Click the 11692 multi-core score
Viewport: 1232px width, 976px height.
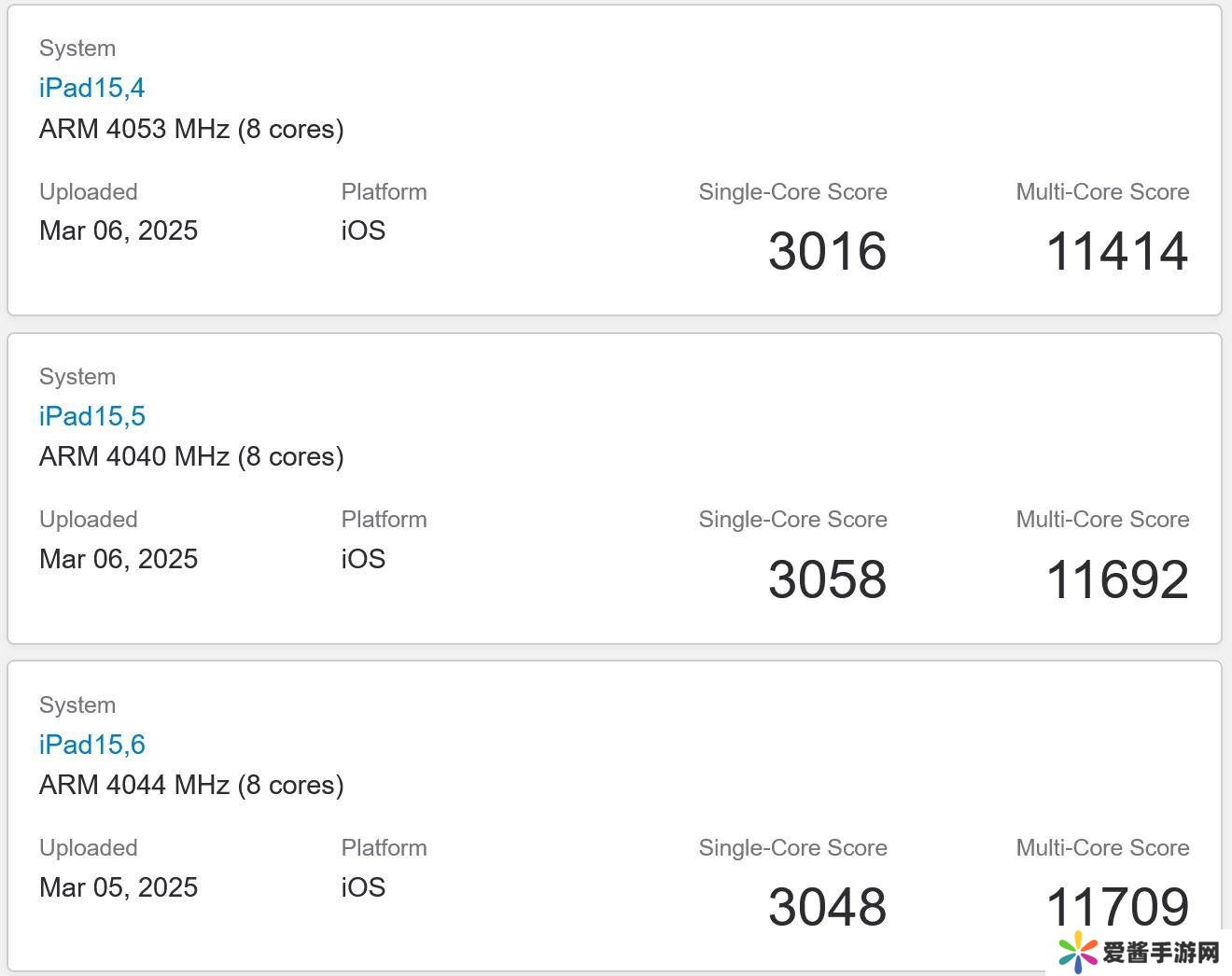click(1116, 579)
